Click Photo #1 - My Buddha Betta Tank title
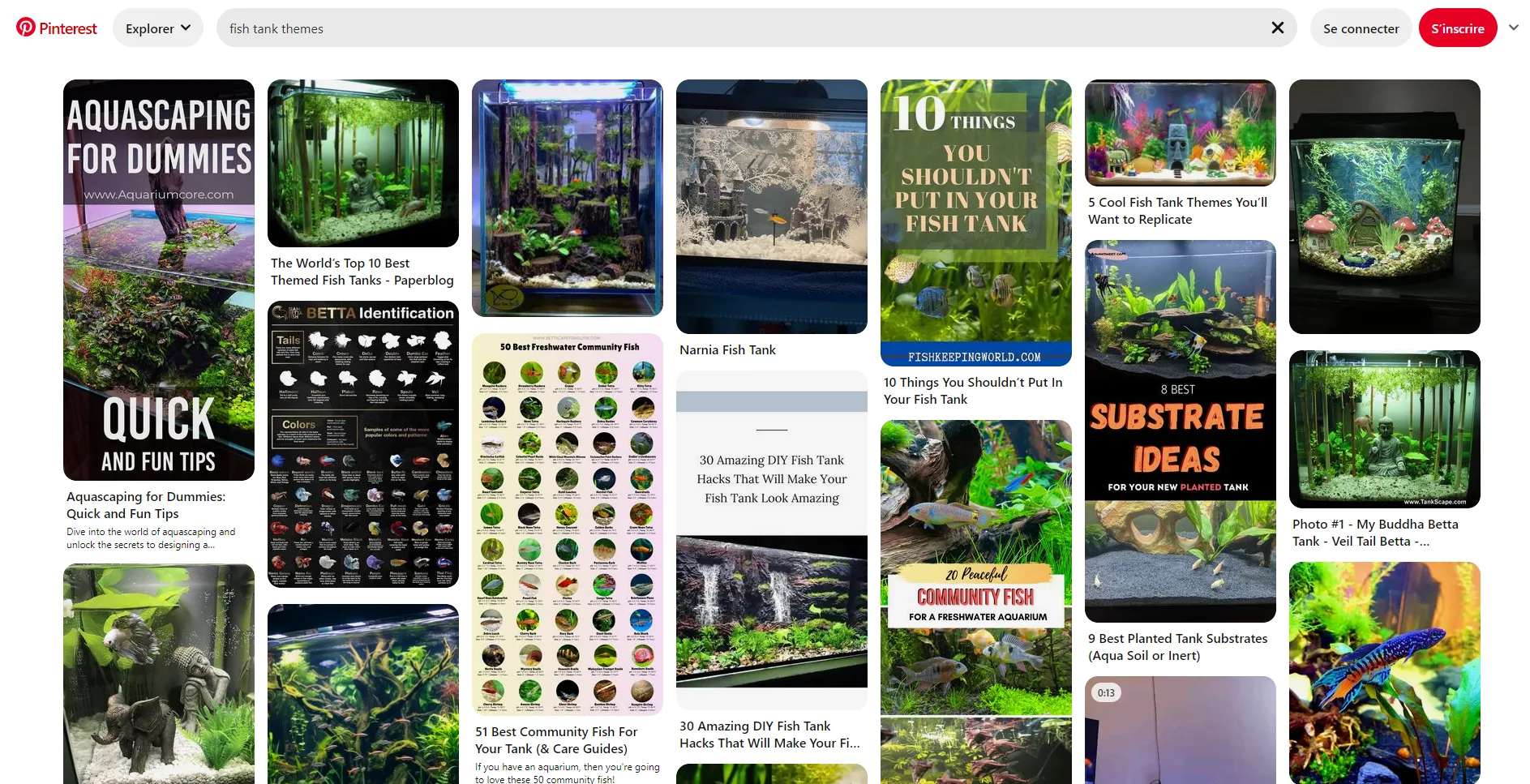 [1375, 533]
